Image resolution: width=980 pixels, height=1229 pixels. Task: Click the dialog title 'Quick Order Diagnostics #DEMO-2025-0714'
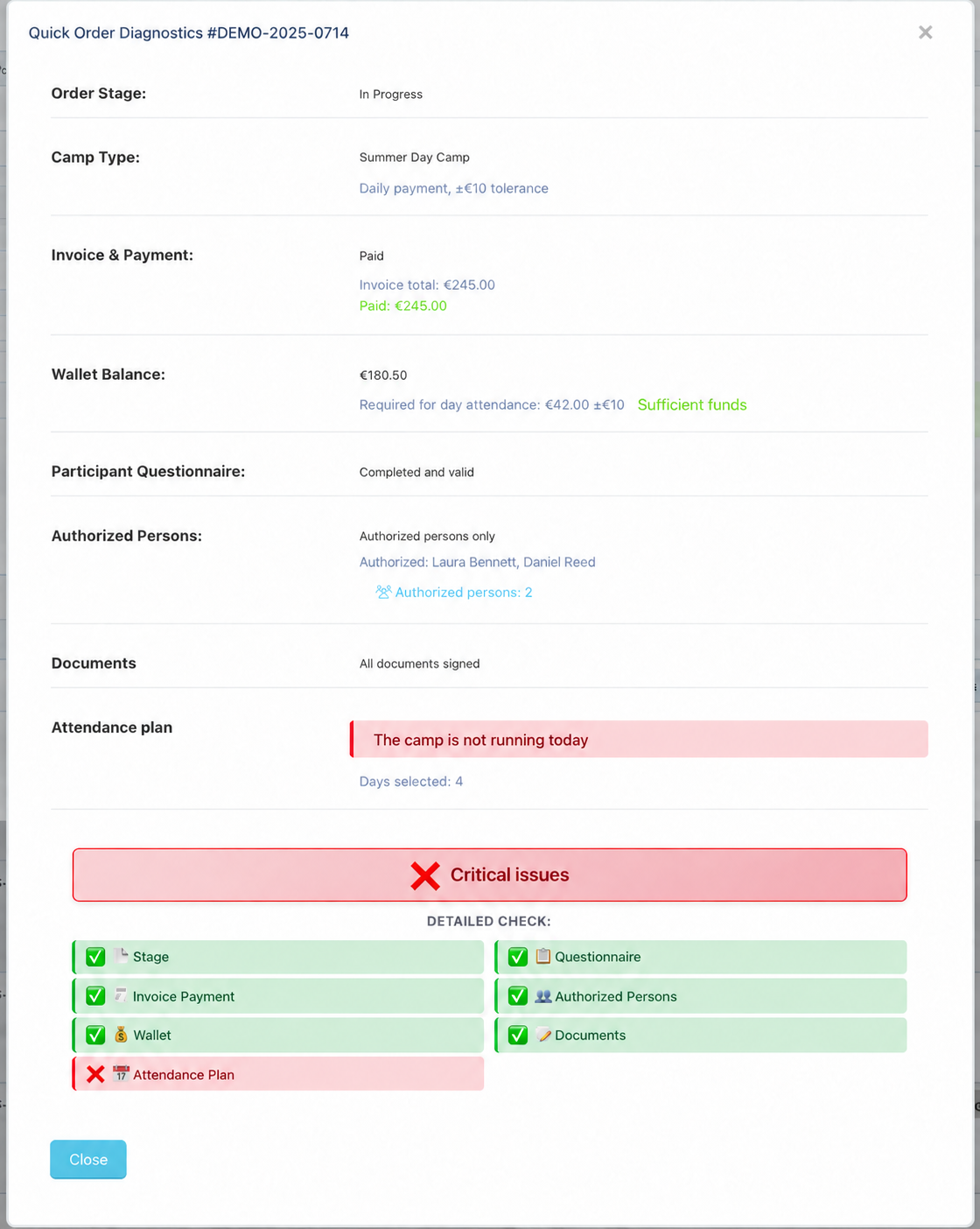pos(189,32)
